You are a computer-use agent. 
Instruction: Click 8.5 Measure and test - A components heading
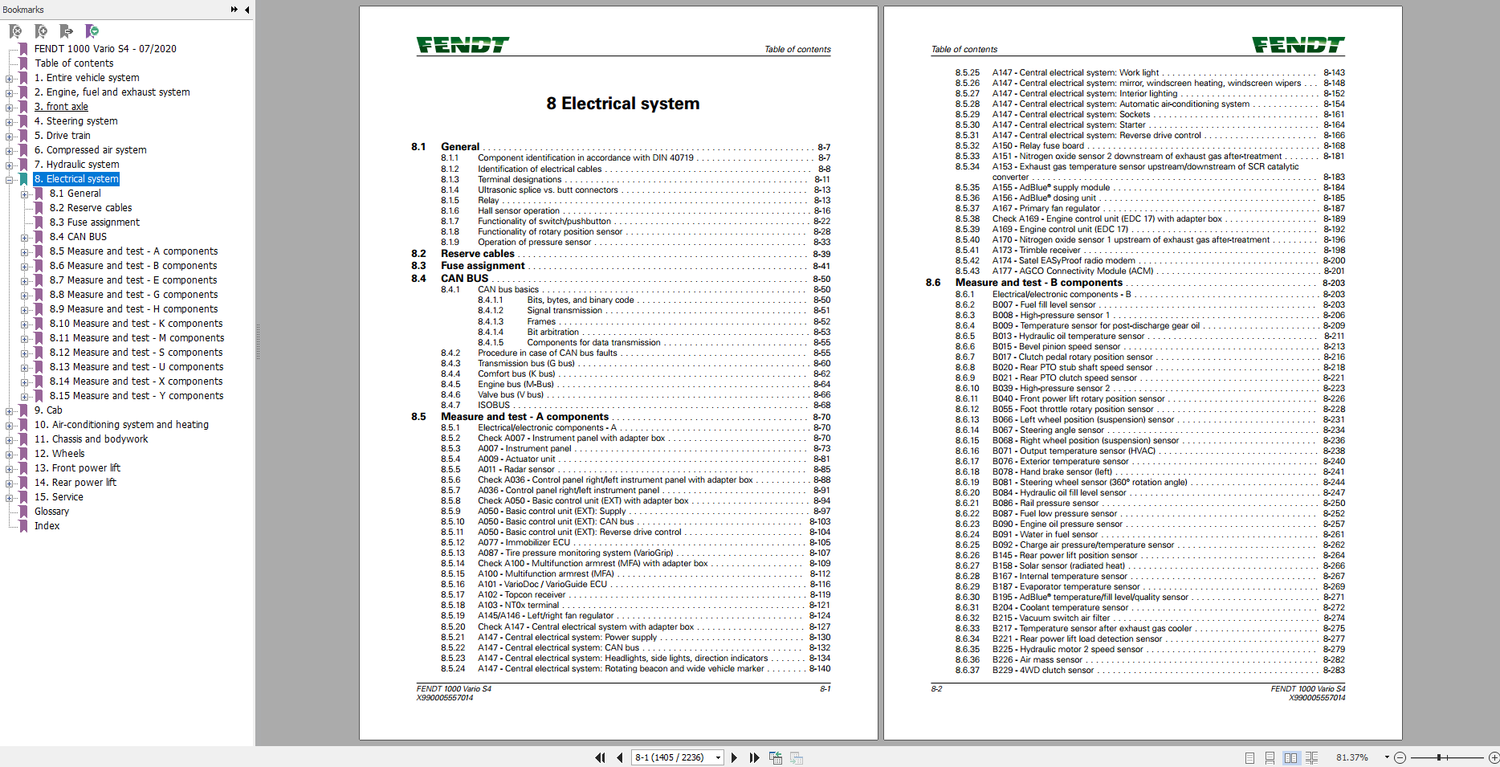(x=620, y=417)
